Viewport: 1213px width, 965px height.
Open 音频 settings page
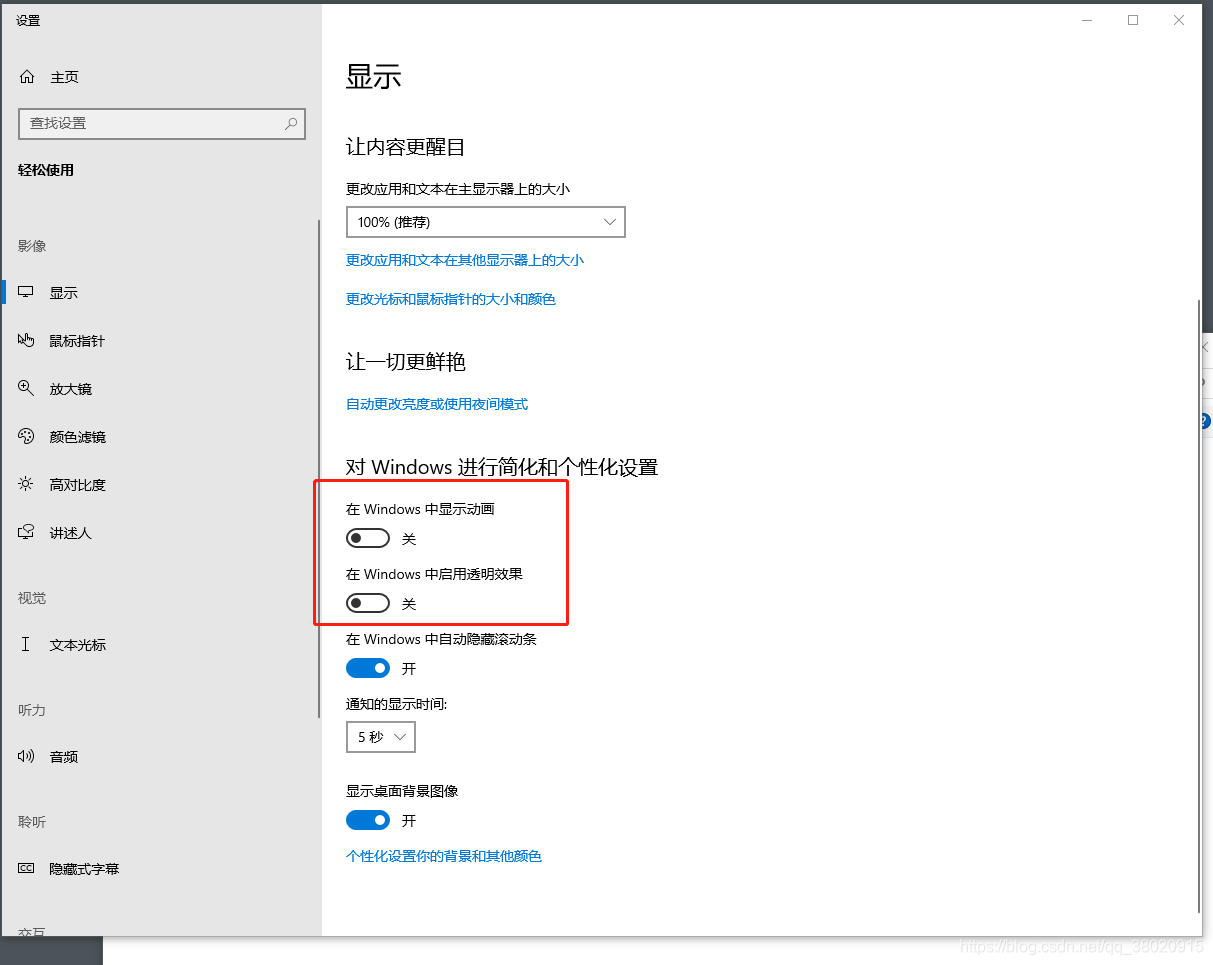pyautogui.click(x=64, y=757)
